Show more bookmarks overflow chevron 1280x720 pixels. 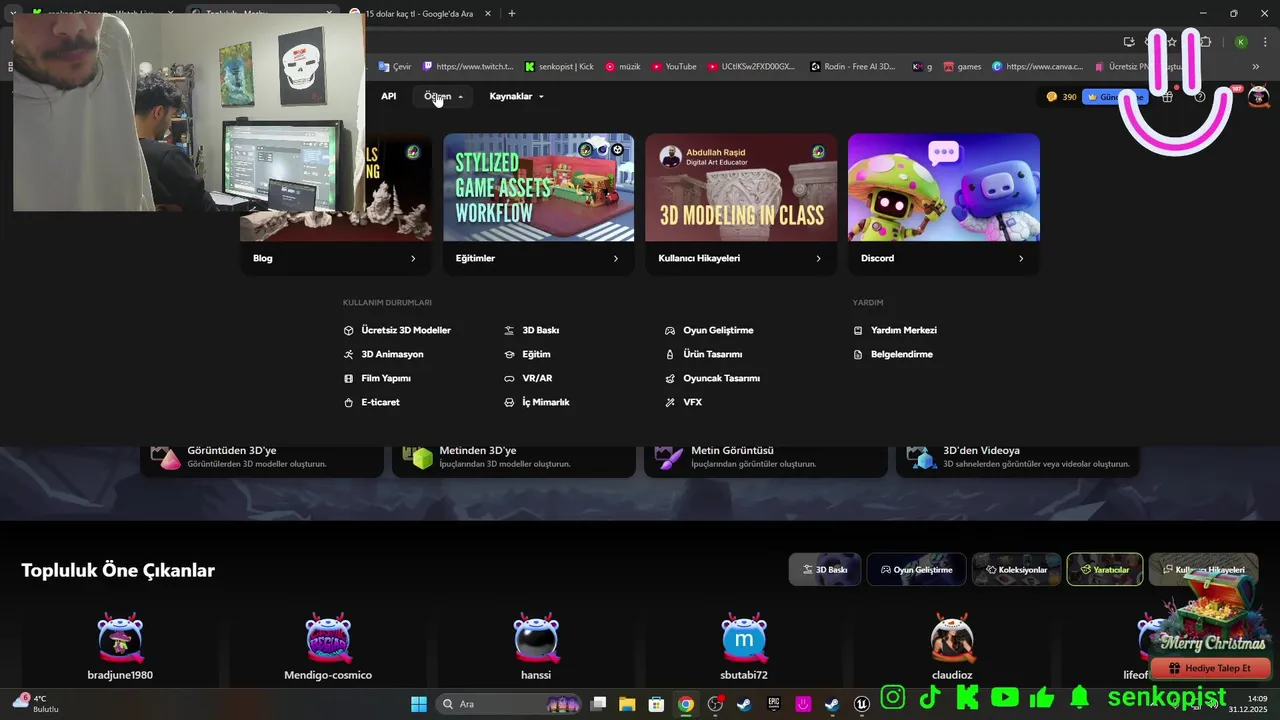1256,66
